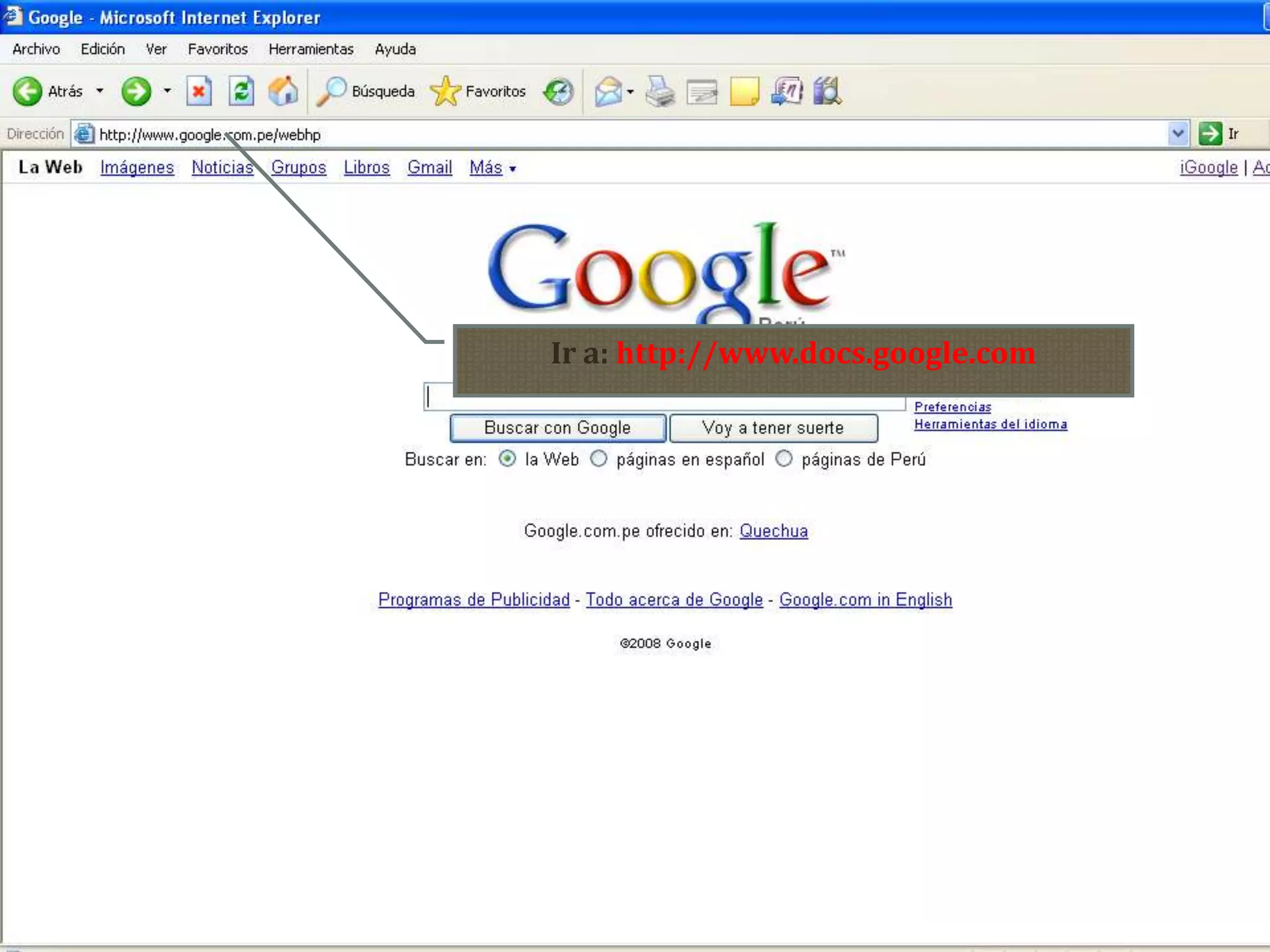The width and height of the screenshot is (1270, 952).
Task: Open the Libros link
Action: pos(367,167)
